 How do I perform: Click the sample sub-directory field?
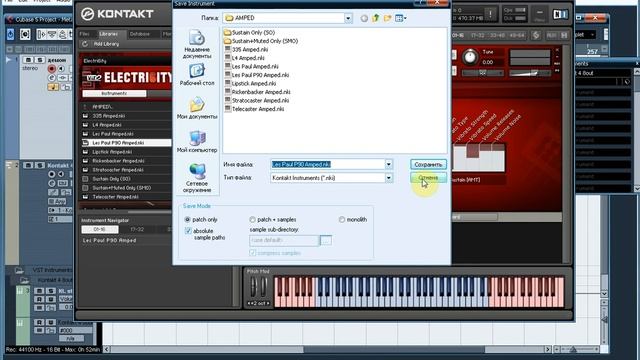click(x=284, y=240)
